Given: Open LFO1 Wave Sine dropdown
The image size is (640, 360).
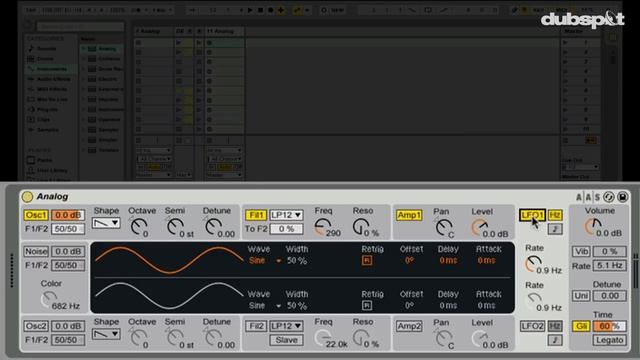Looking at the screenshot, I should pyautogui.click(x=264, y=260).
